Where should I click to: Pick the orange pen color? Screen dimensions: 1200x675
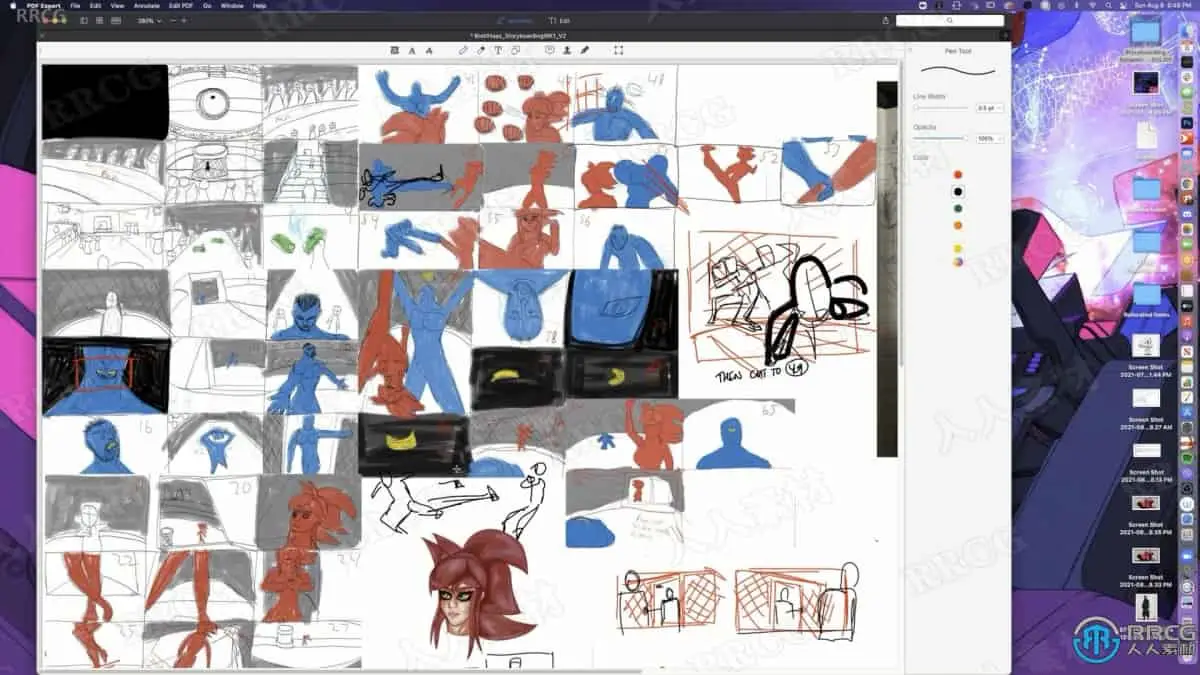click(958, 225)
